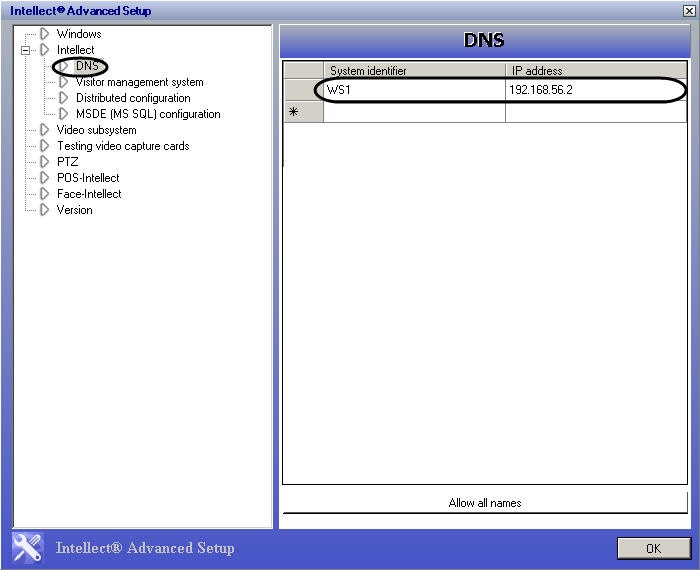Select the PTZ tree item

[67, 162]
